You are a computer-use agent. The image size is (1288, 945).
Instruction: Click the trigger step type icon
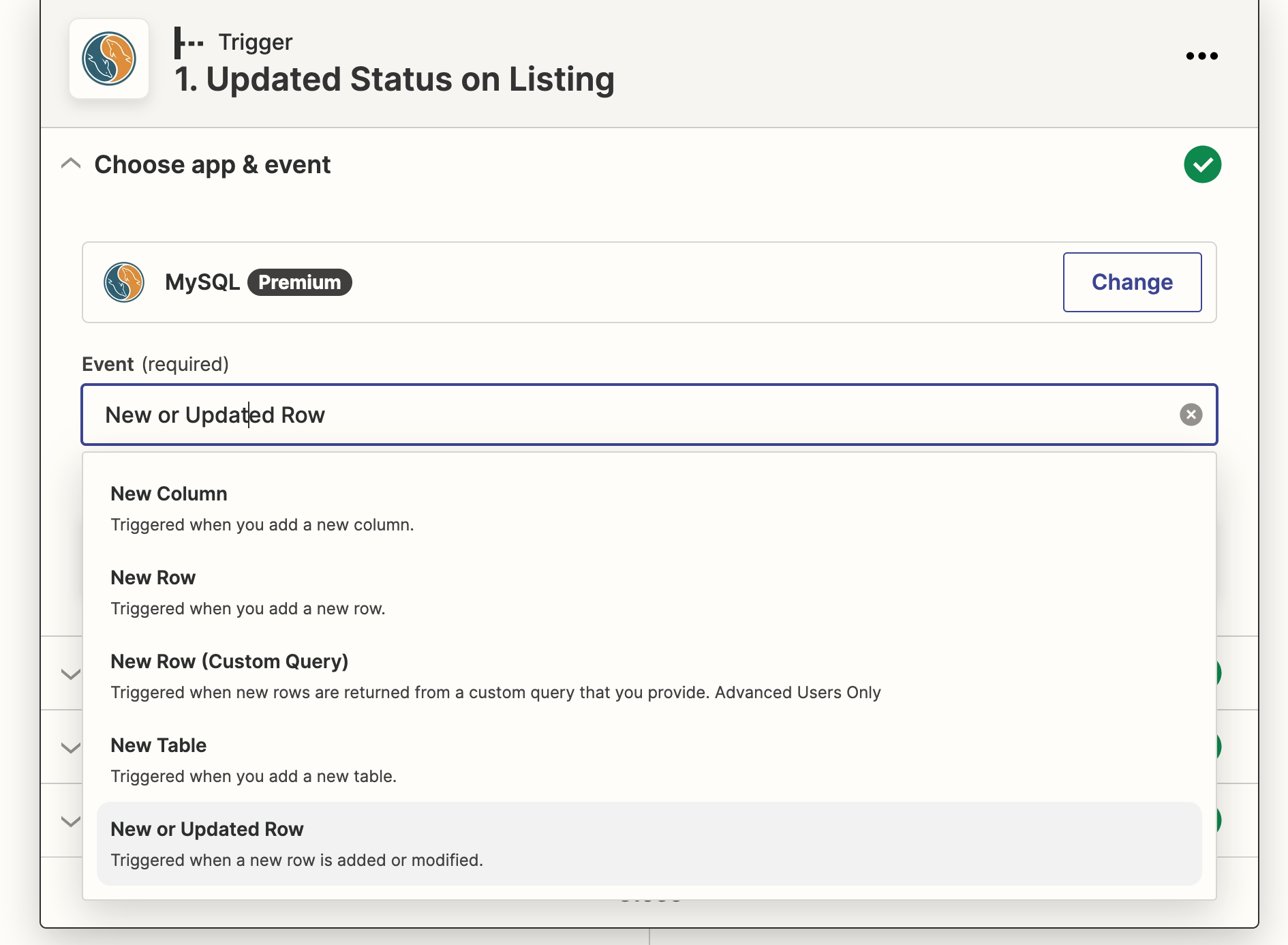click(x=189, y=42)
